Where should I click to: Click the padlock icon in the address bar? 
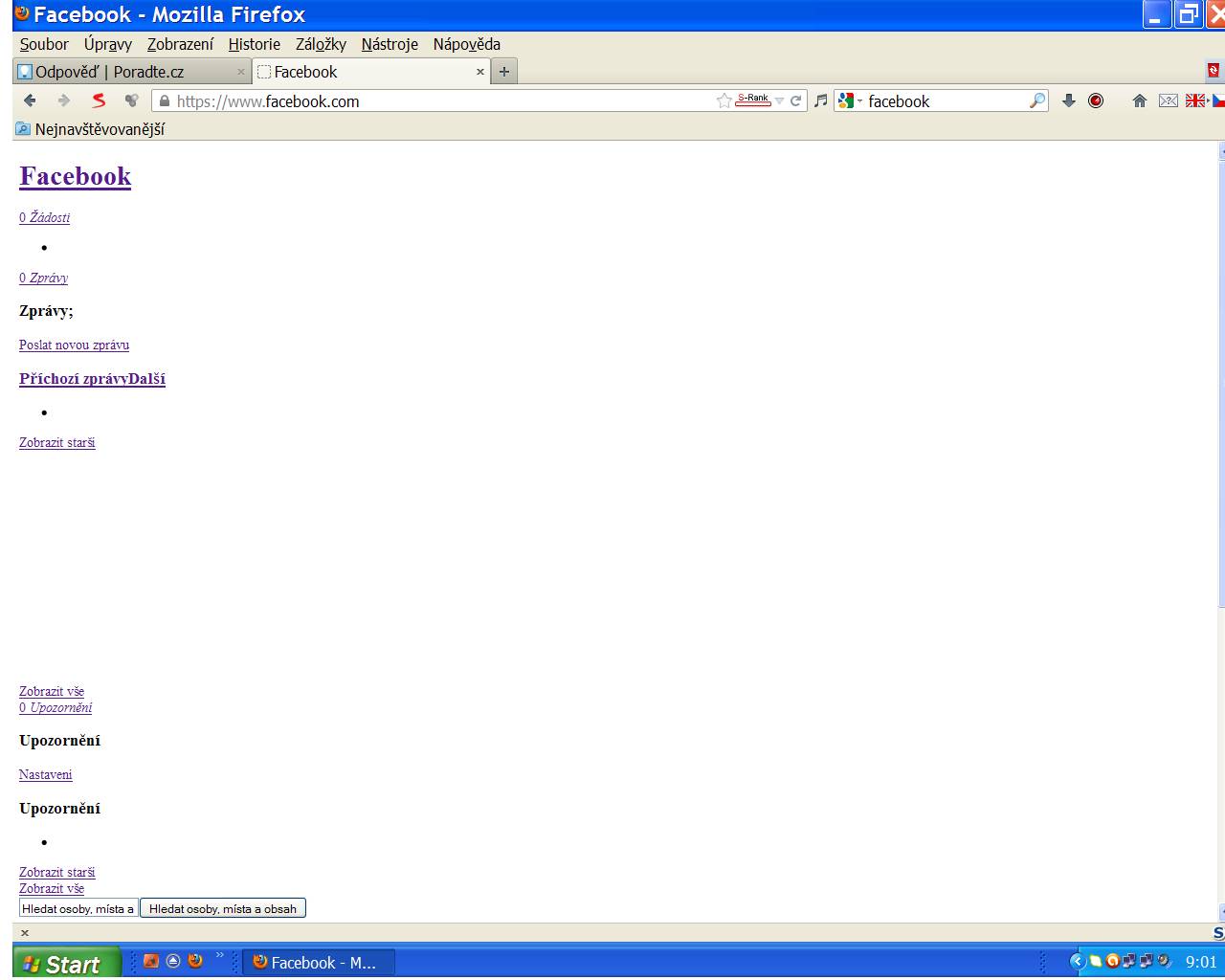(164, 100)
